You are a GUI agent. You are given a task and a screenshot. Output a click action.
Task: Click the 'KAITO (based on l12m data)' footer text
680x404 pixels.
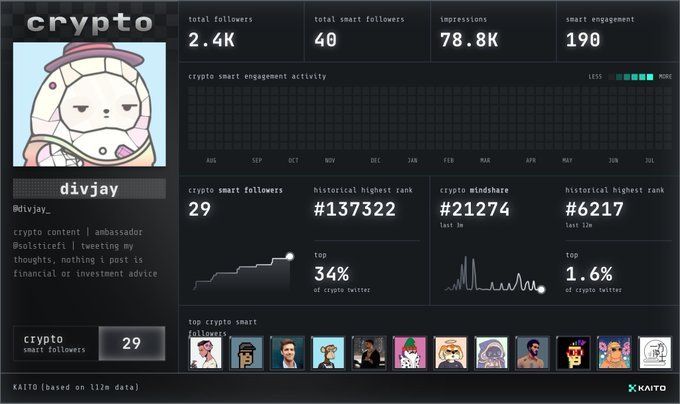tap(76, 387)
